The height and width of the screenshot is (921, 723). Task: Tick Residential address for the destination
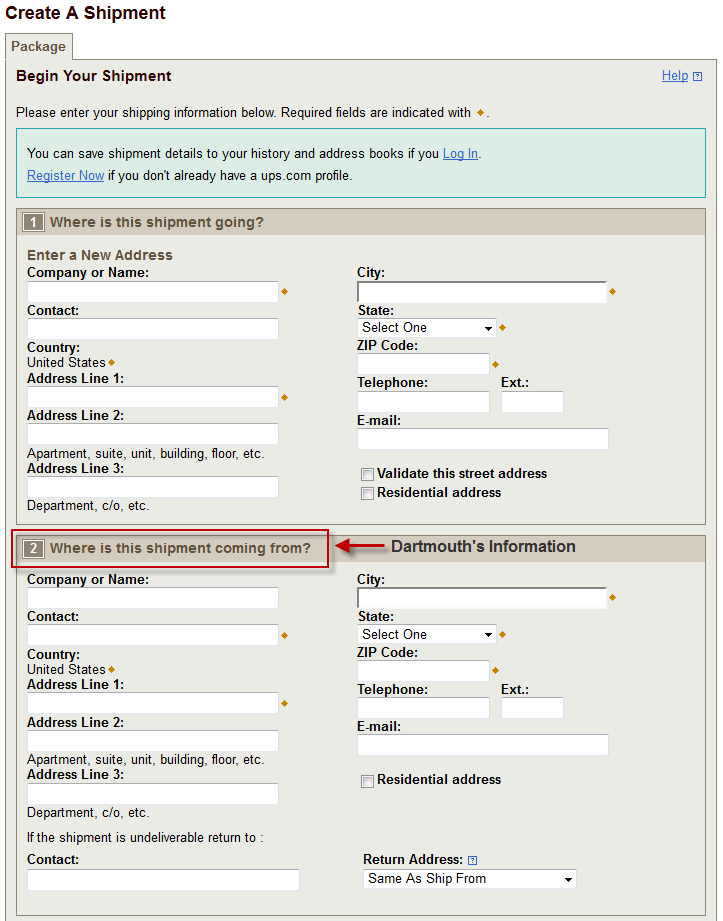[x=368, y=493]
